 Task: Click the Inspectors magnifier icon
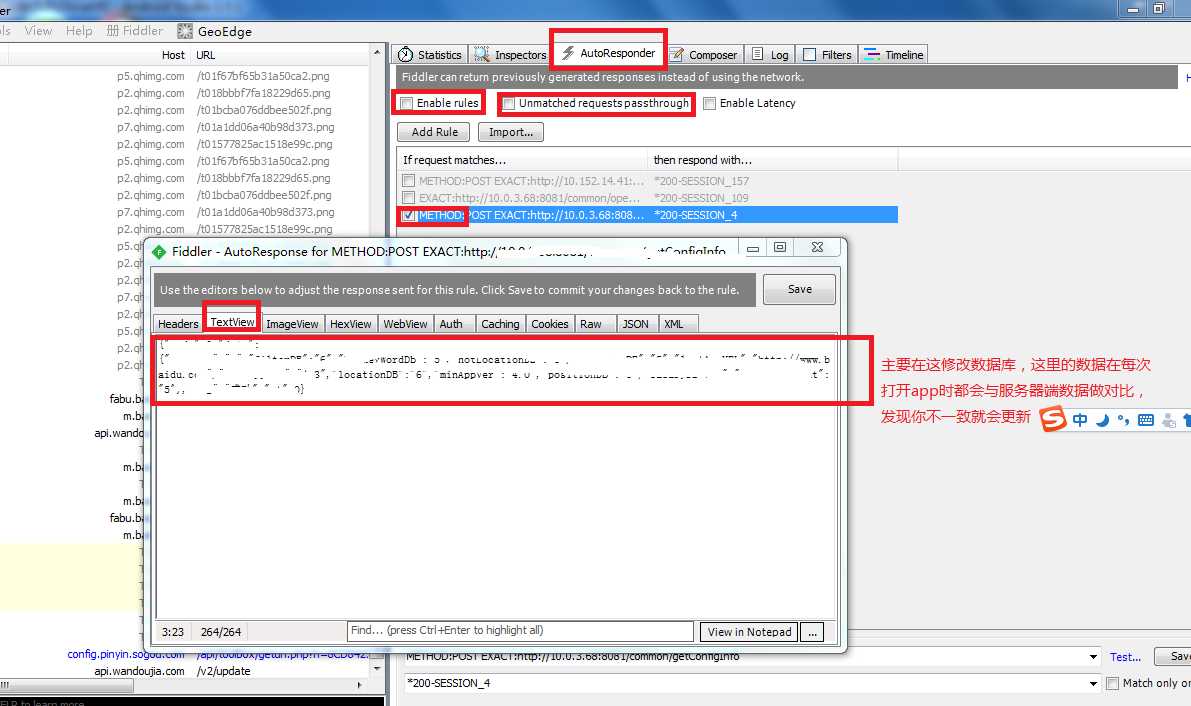point(482,55)
